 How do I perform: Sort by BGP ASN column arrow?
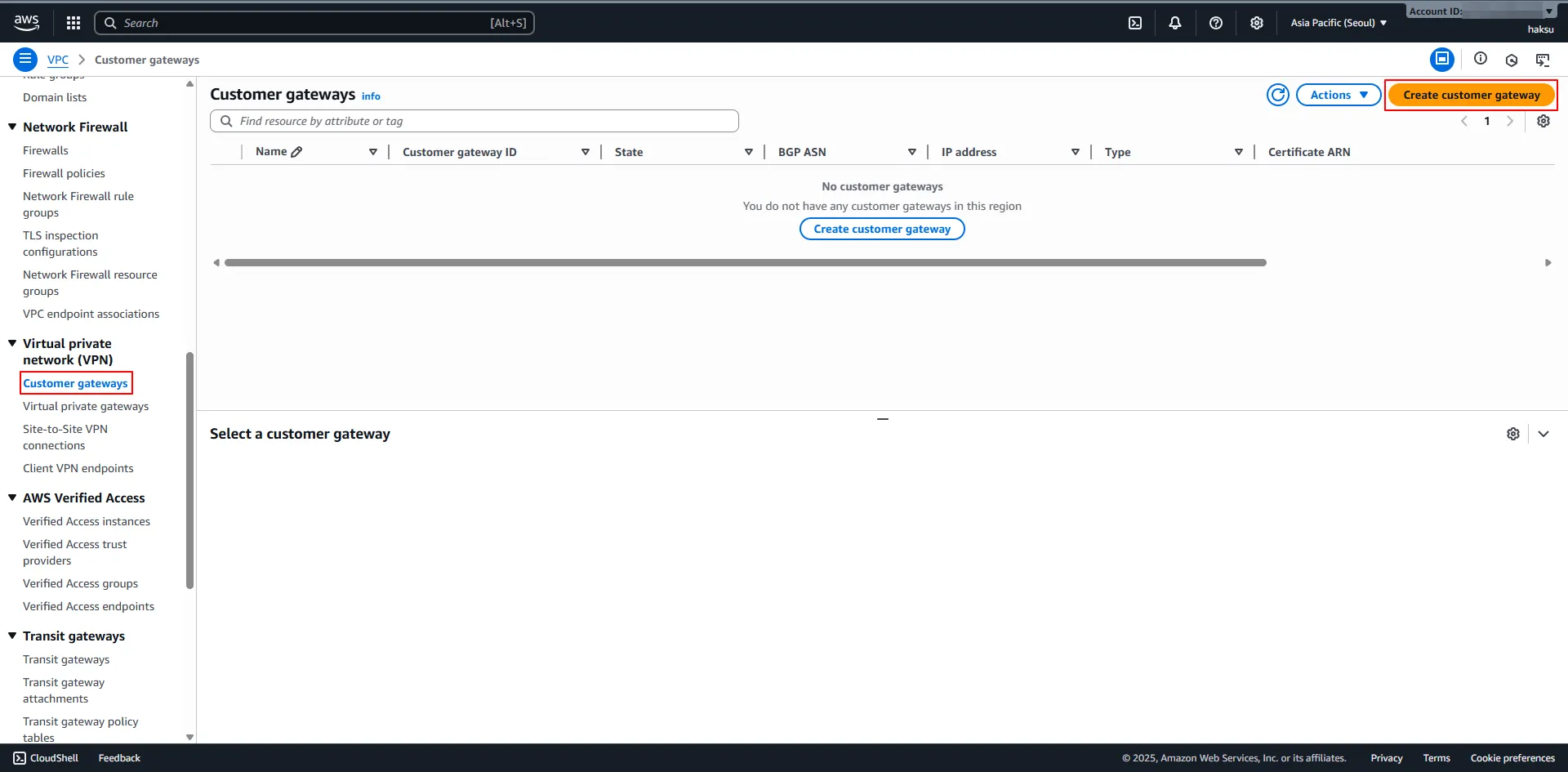(x=912, y=152)
